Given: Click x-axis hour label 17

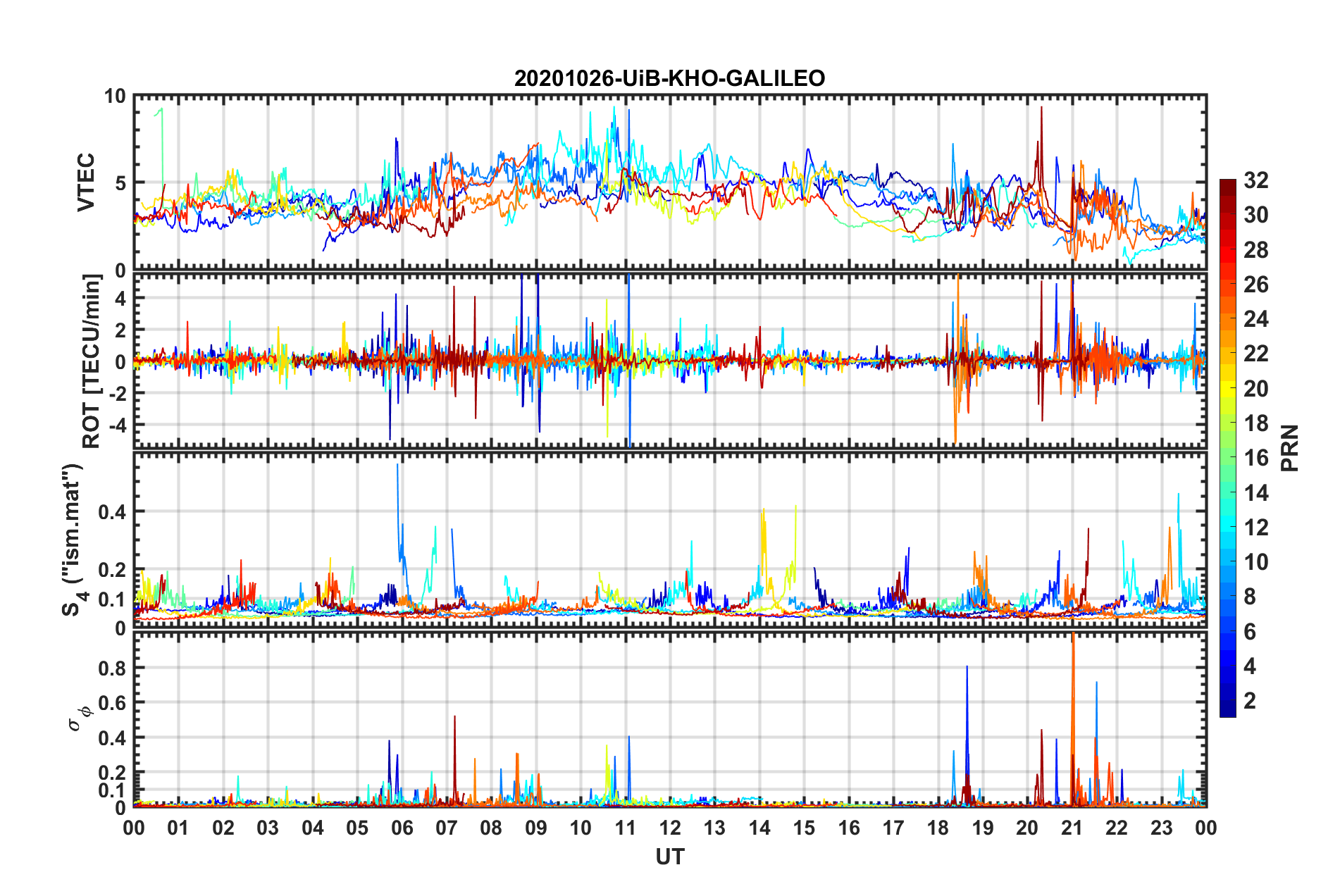Looking at the screenshot, I should 893,828.
